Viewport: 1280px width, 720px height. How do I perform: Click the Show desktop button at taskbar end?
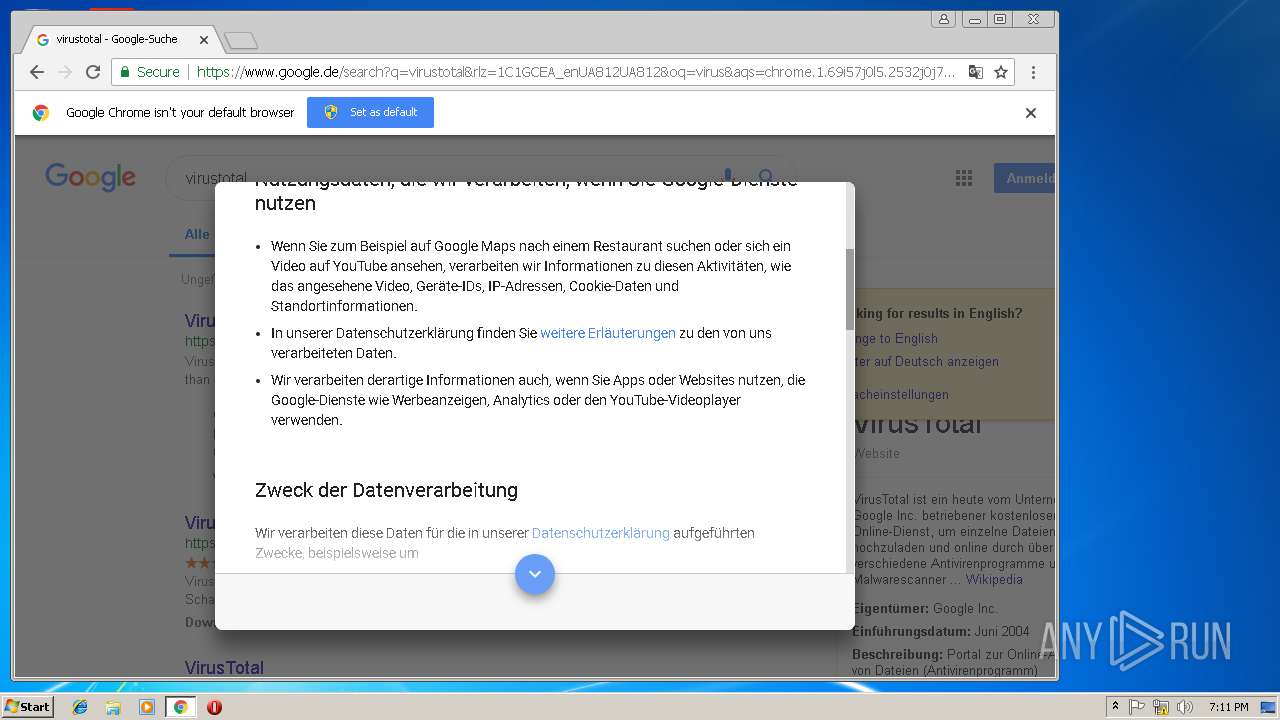(x=1268, y=707)
